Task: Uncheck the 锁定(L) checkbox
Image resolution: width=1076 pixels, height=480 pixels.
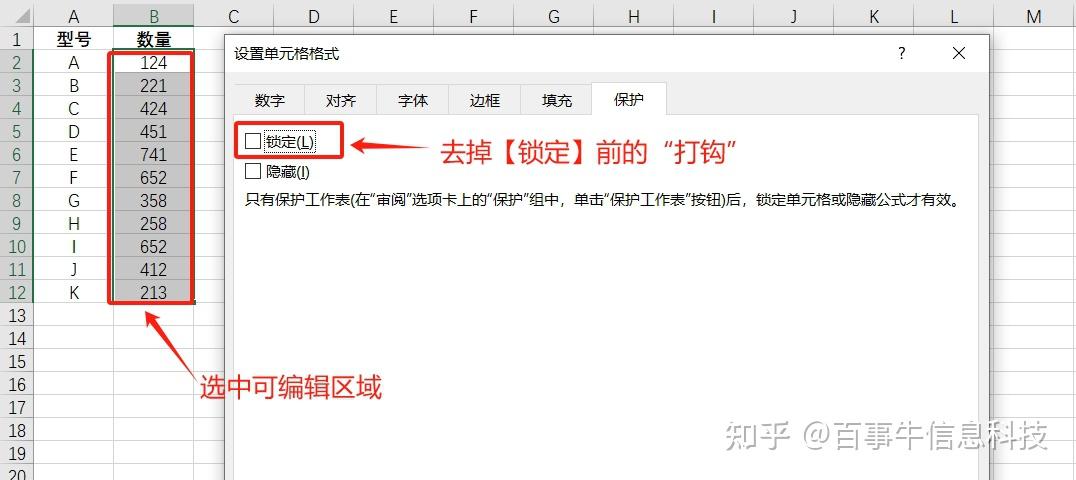Action: [x=253, y=141]
